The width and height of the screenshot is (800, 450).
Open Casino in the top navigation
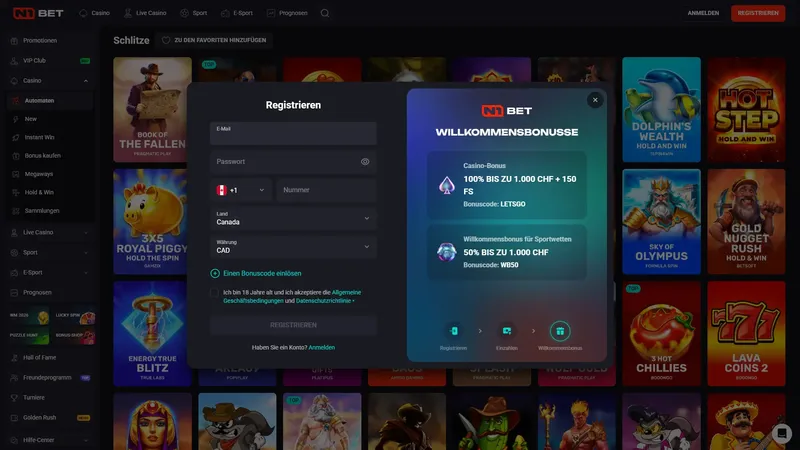94,13
